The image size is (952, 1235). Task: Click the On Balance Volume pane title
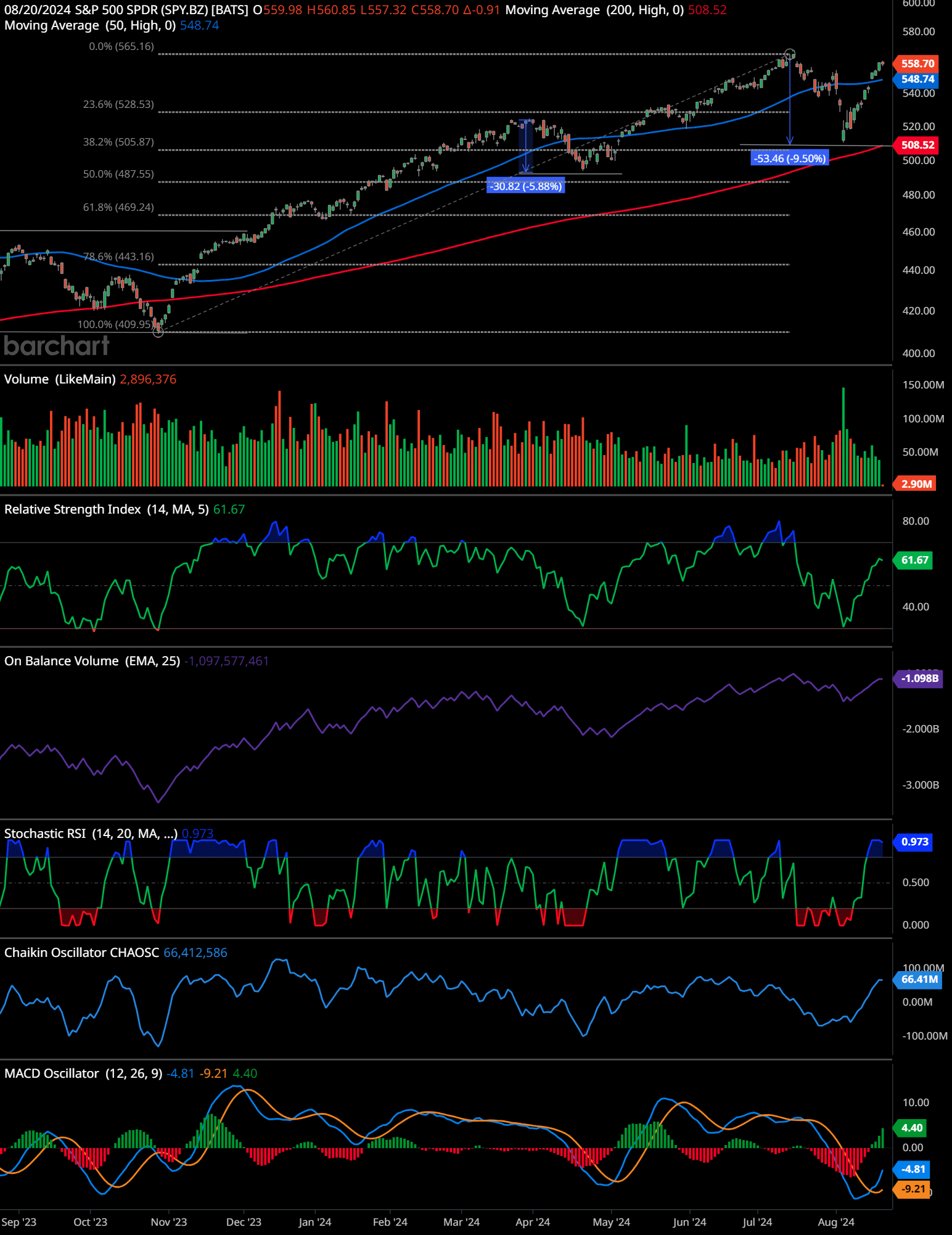tap(92, 661)
